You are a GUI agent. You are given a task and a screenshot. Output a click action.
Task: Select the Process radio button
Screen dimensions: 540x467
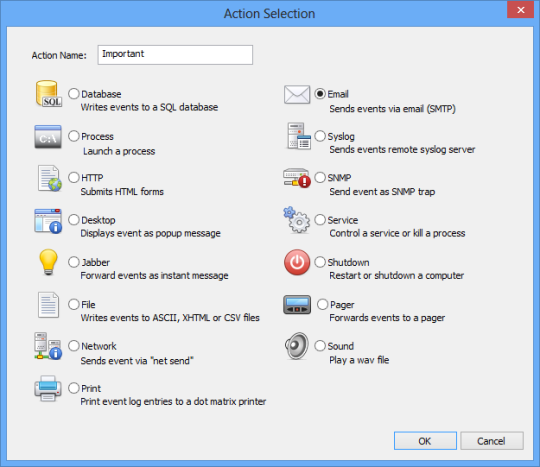[x=74, y=136]
